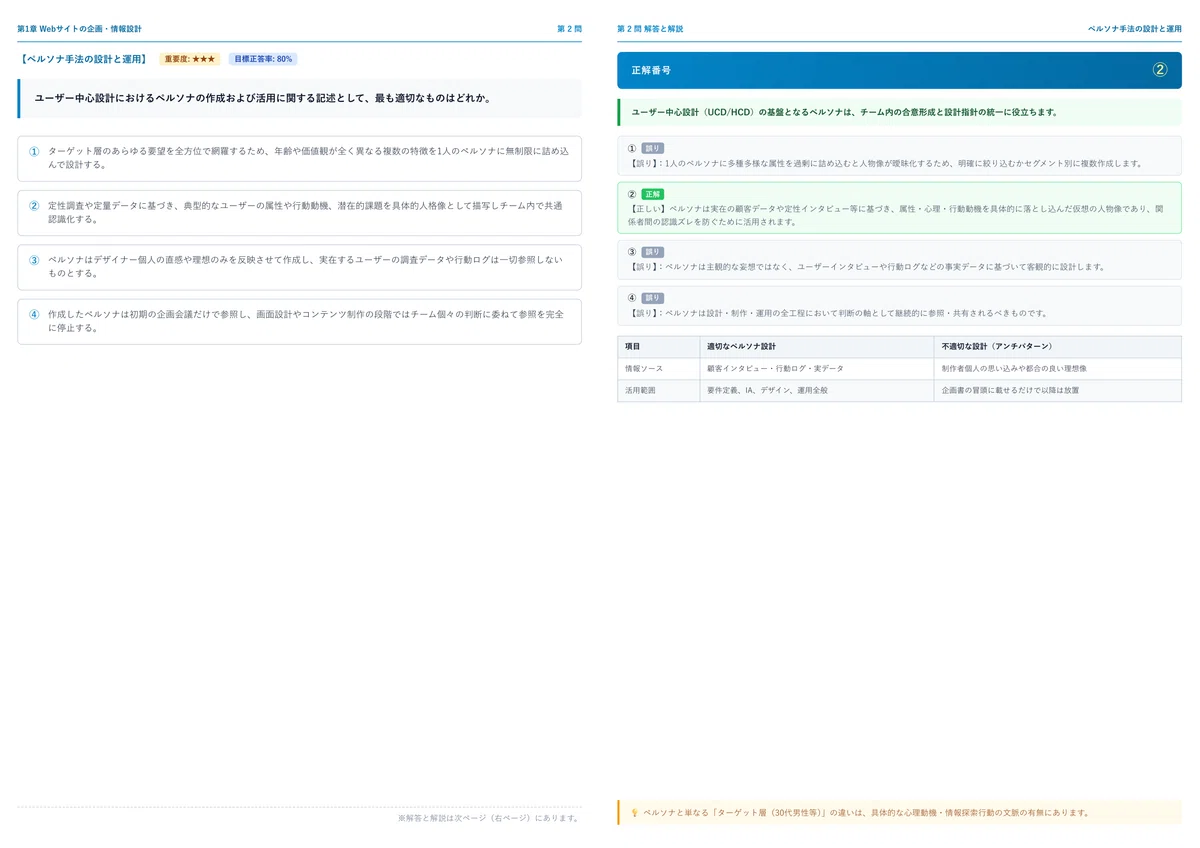Click the footnote "※解答と解説は次ページ"
The width and height of the screenshot is (1200, 848).
[488, 818]
